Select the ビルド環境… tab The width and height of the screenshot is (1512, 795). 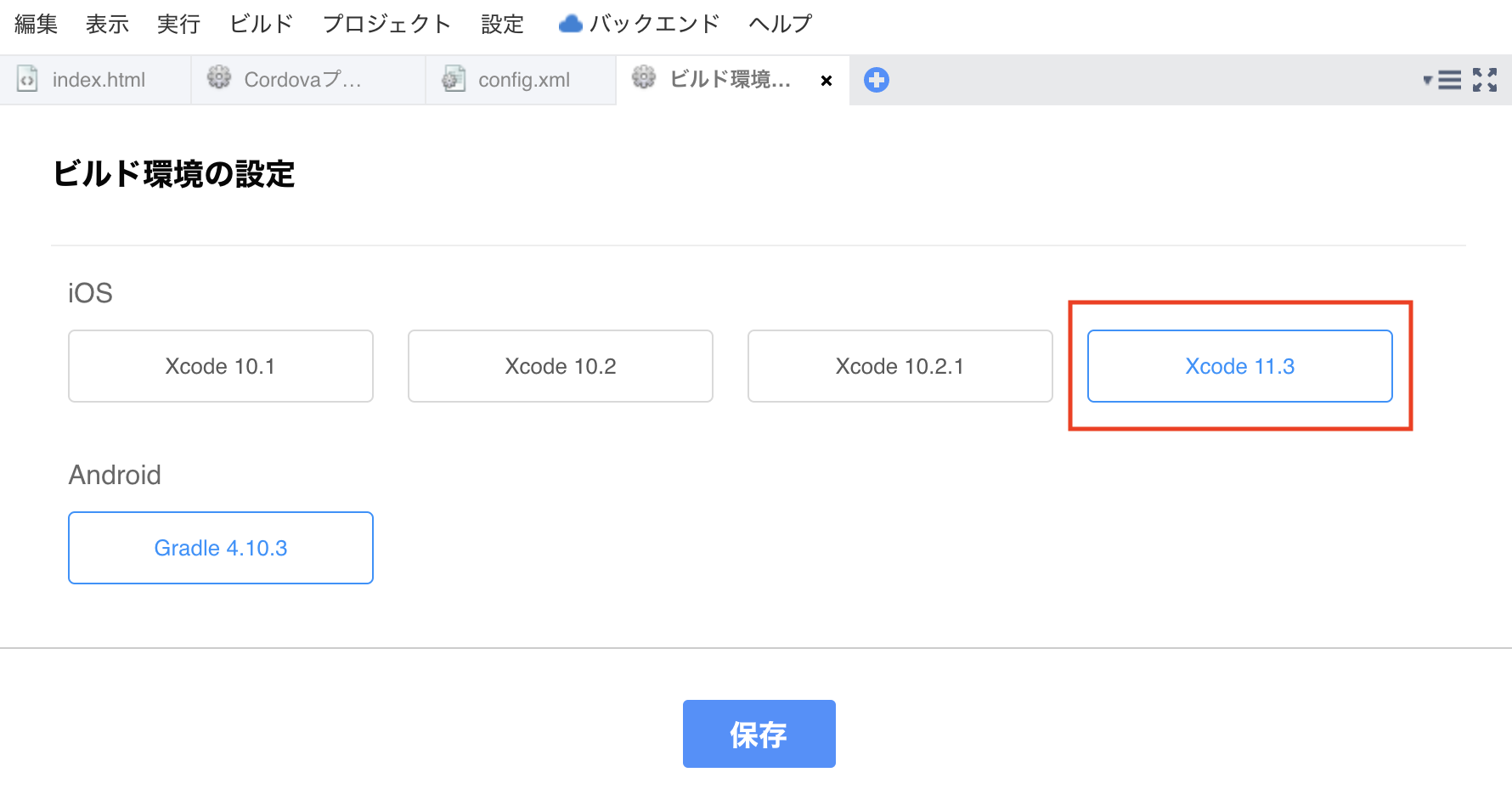coord(732,80)
